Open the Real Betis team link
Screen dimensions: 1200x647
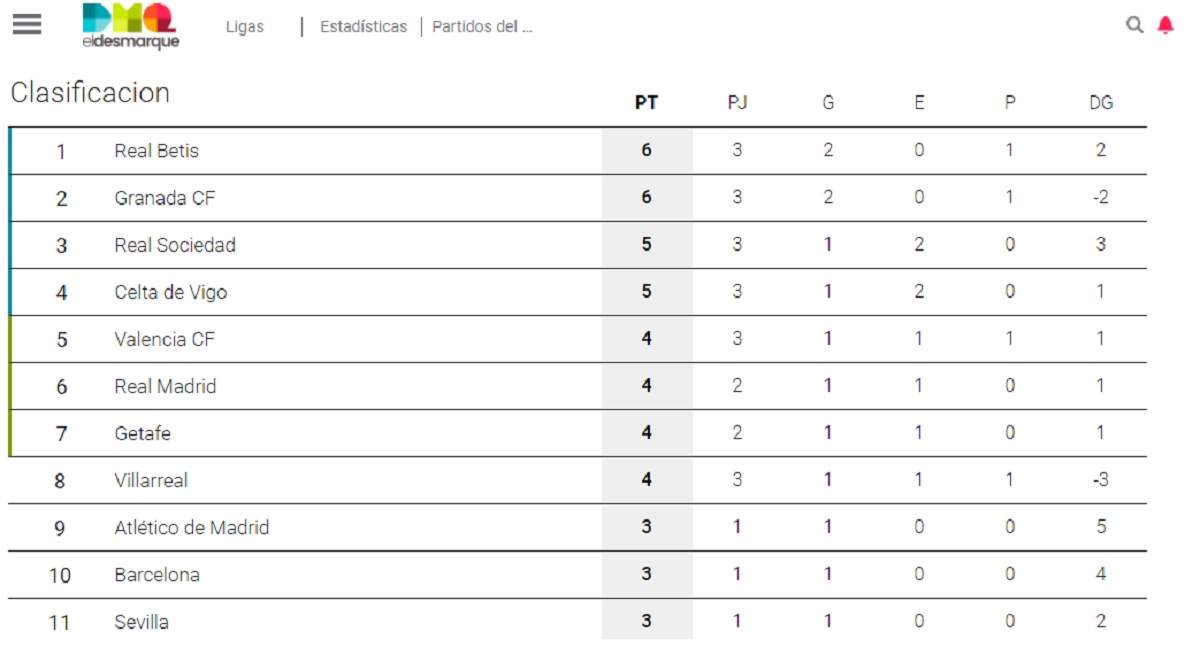pos(157,151)
